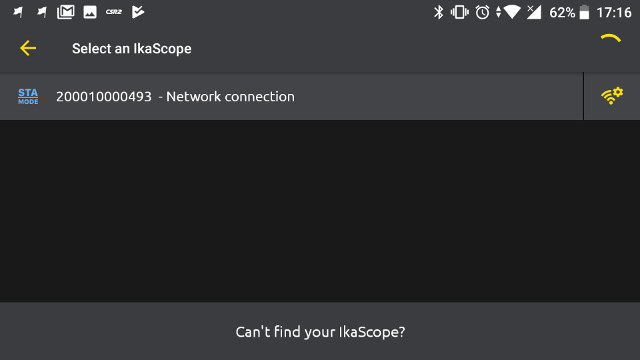Go back using the yellow arrow
This screenshot has width=640, height=360.
tap(28, 48)
